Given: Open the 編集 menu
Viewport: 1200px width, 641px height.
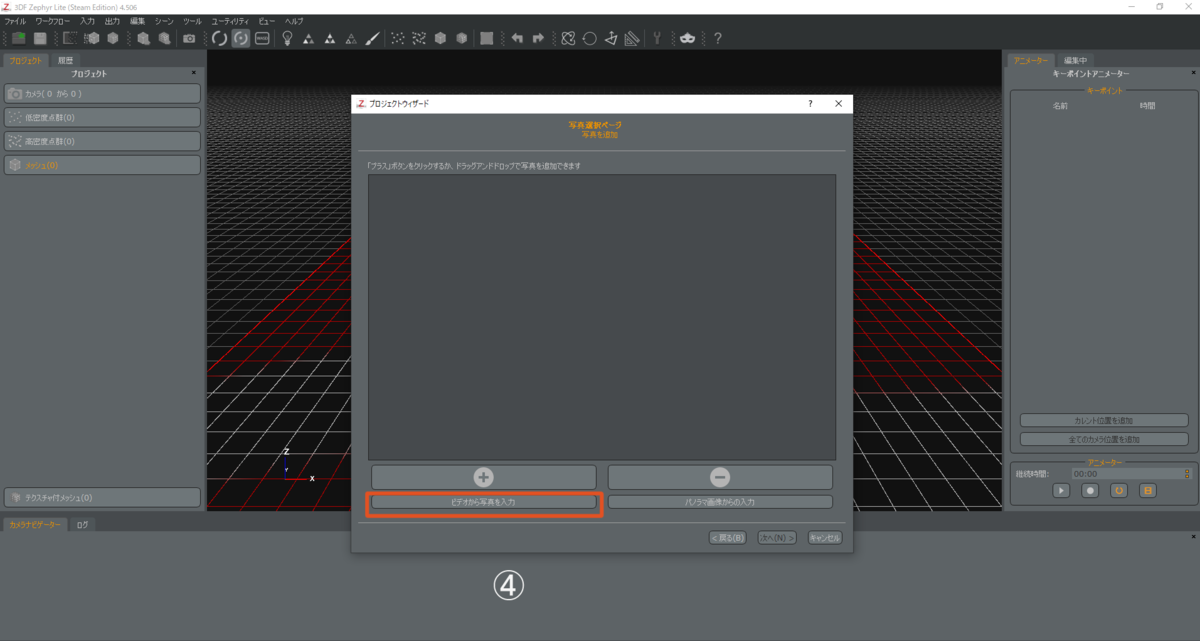Looking at the screenshot, I should pyautogui.click(x=137, y=21).
